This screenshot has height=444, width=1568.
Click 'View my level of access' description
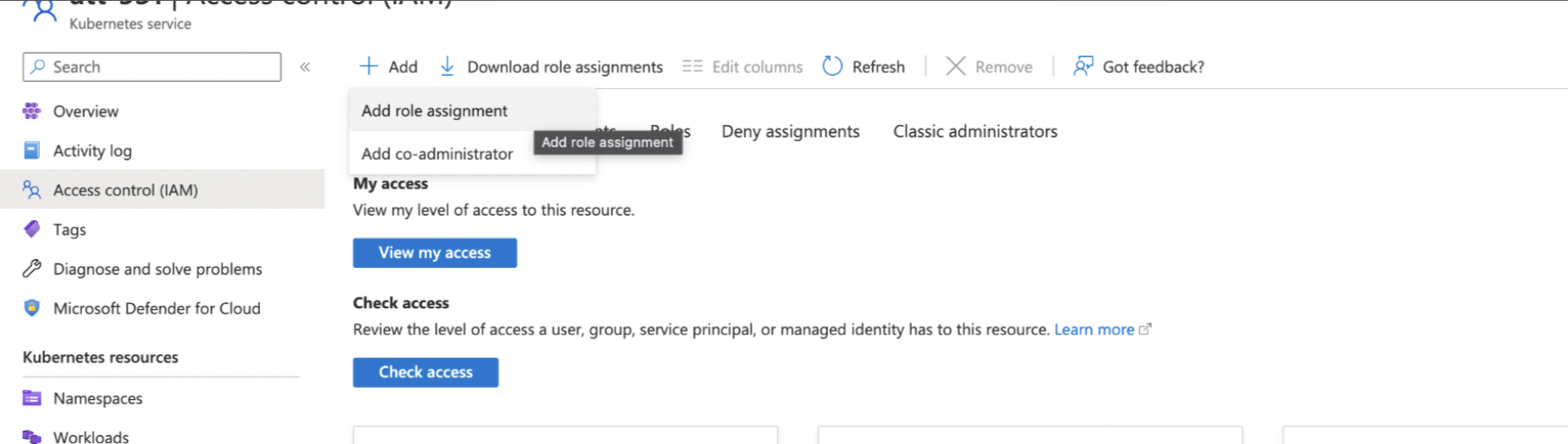point(494,210)
